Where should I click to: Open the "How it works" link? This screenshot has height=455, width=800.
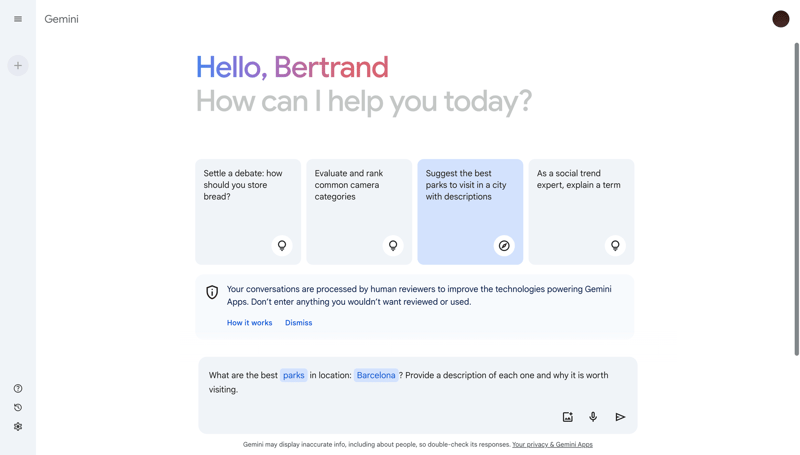coord(249,323)
